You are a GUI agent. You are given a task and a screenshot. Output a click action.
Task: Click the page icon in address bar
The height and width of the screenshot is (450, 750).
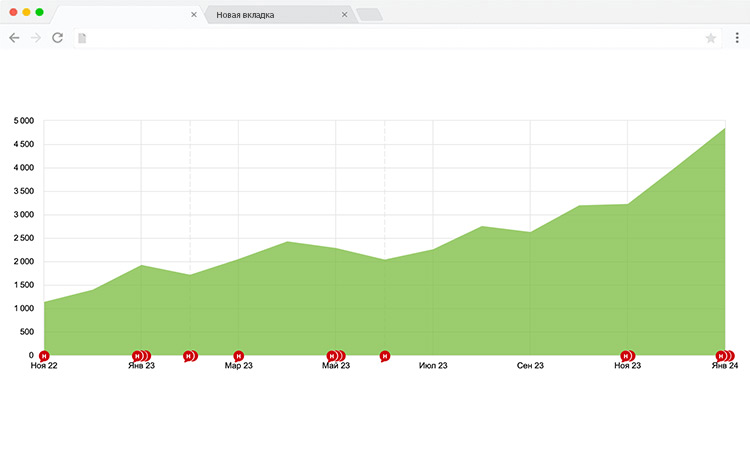coord(83,38)
